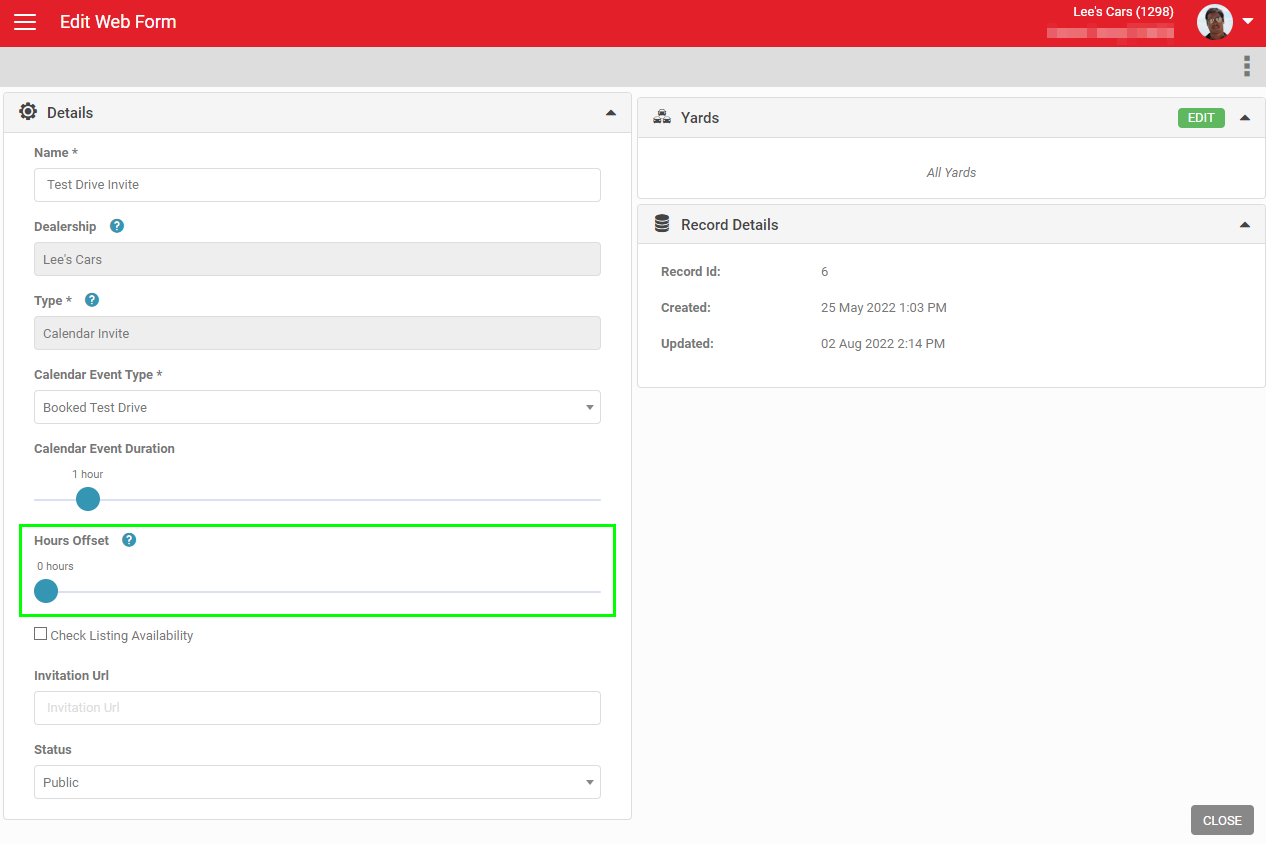Collapse the Record Details panel
This screenshot has height=844, width=1266.
click(x=1245, y=225)
